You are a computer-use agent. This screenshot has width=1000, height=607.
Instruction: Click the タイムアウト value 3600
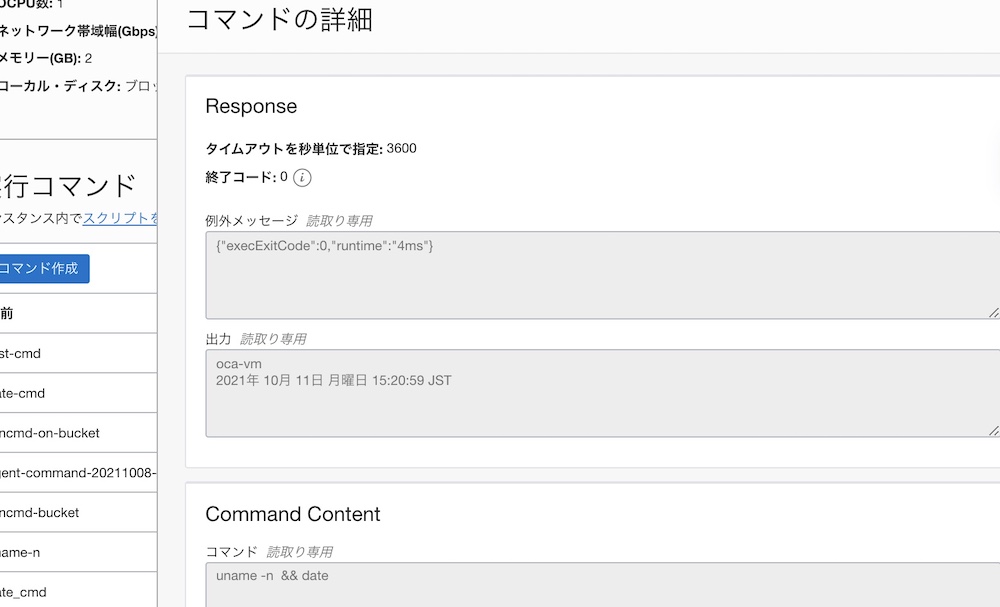pos(401,149)
